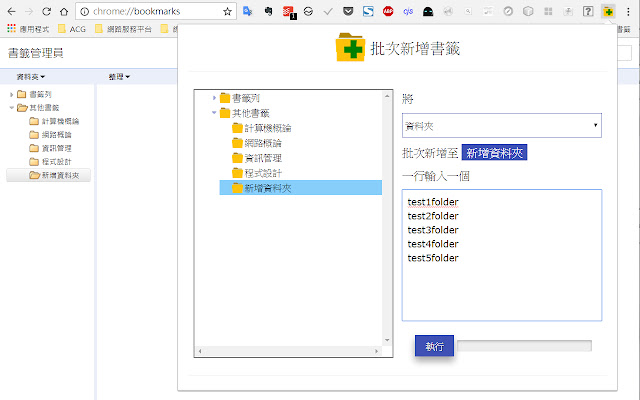Click the test3folder line in text area
The image size is (640, 400).
tap(433, 230)
